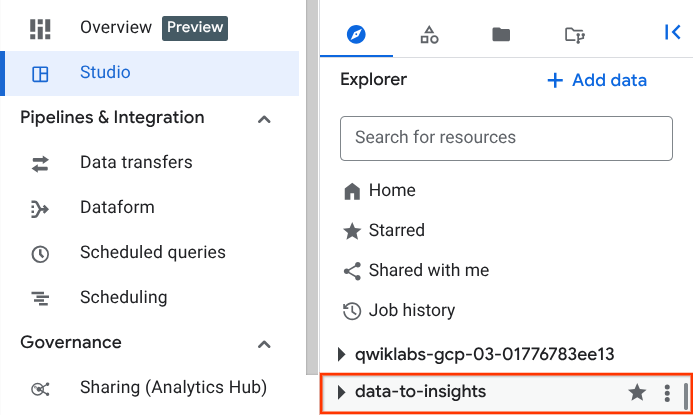Viewport: 693px width, 415px height.
Task: Click the Job history clock icon
Action: tap(352, 311)
